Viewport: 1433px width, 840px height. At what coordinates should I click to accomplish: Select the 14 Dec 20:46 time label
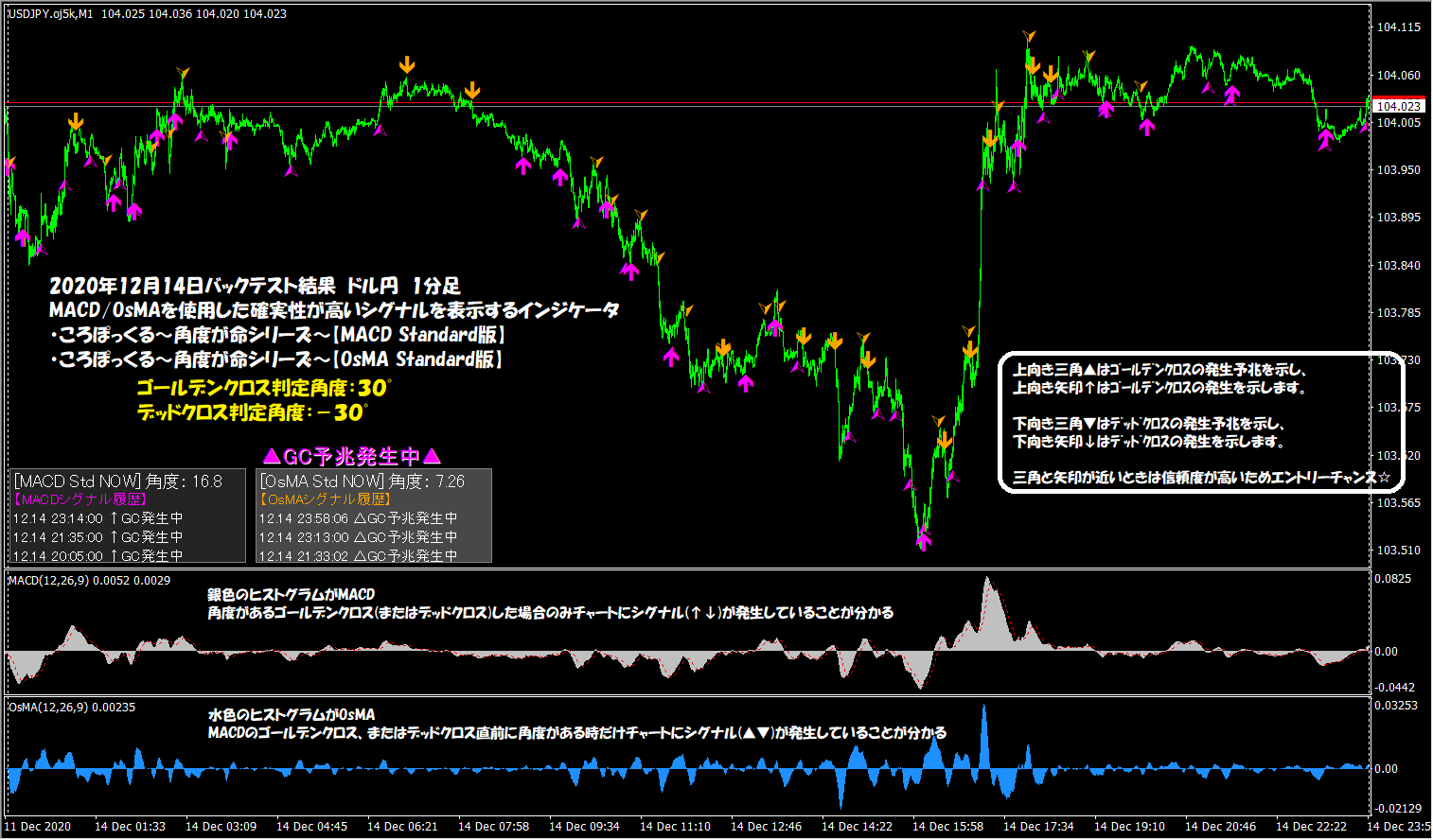point(1220,827)
